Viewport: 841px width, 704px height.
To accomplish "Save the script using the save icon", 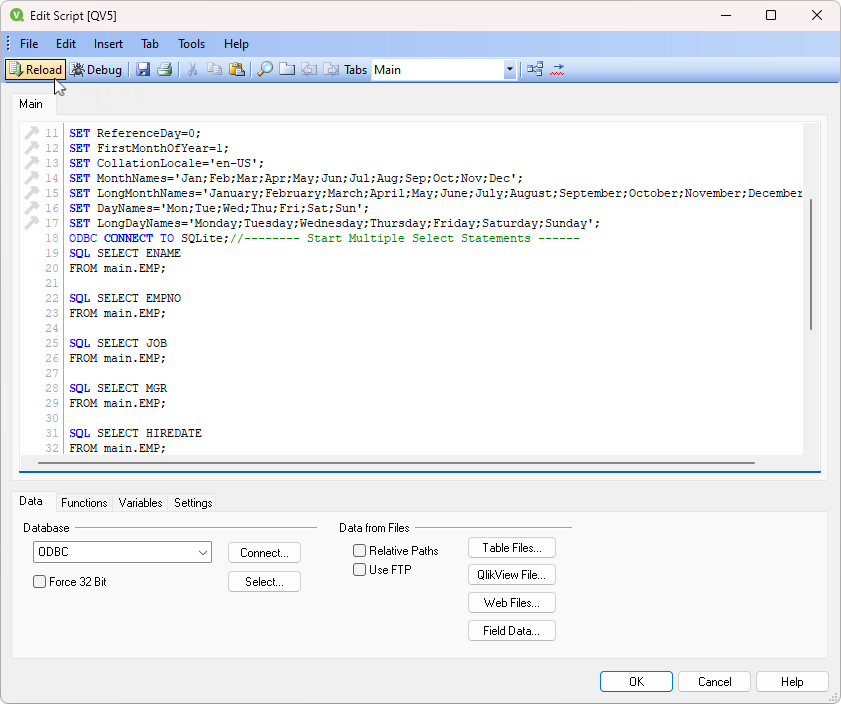I will (x=142, y=69).
